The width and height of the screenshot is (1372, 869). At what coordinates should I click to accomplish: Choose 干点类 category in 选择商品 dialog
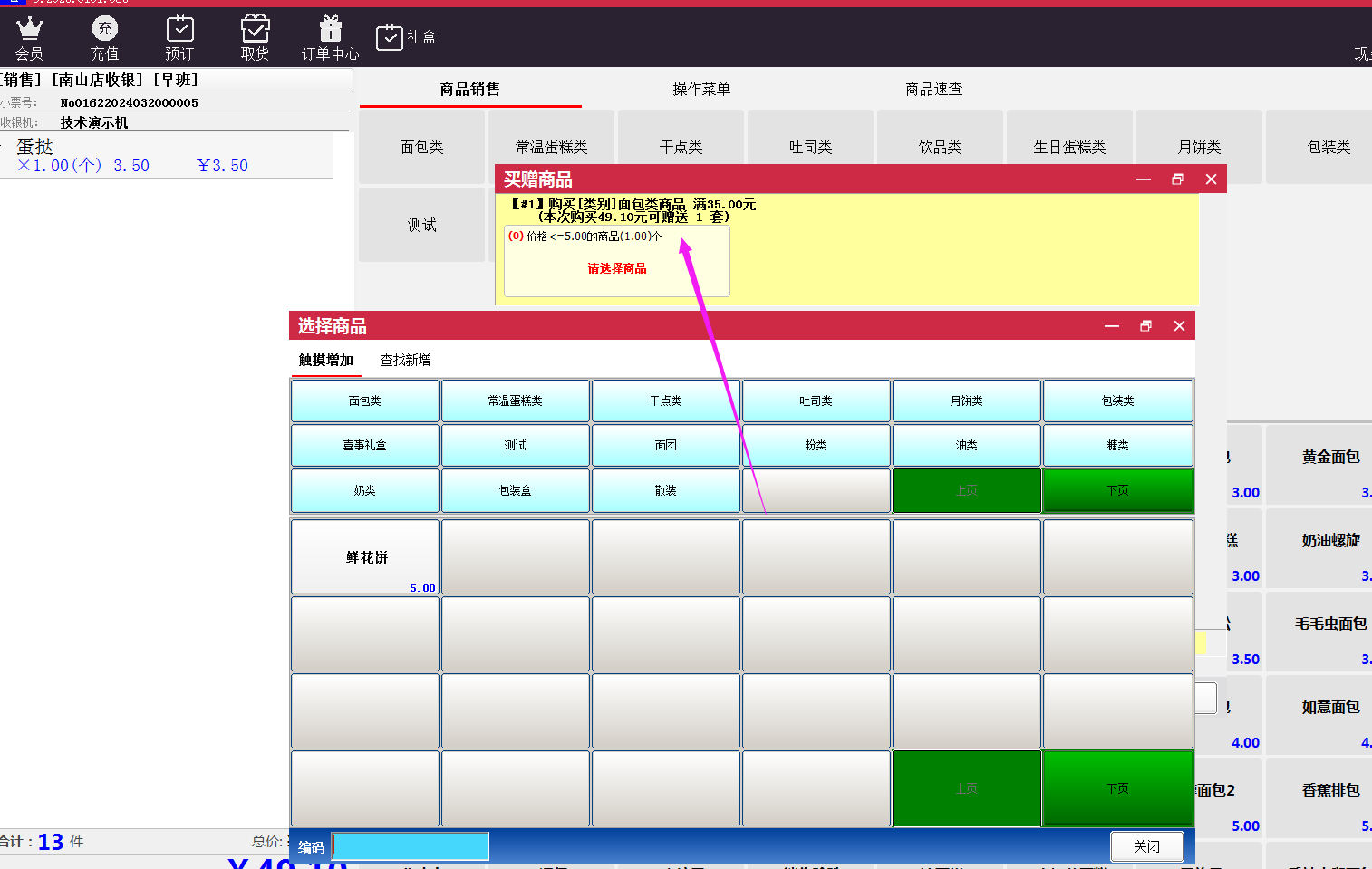pos(666,401)
